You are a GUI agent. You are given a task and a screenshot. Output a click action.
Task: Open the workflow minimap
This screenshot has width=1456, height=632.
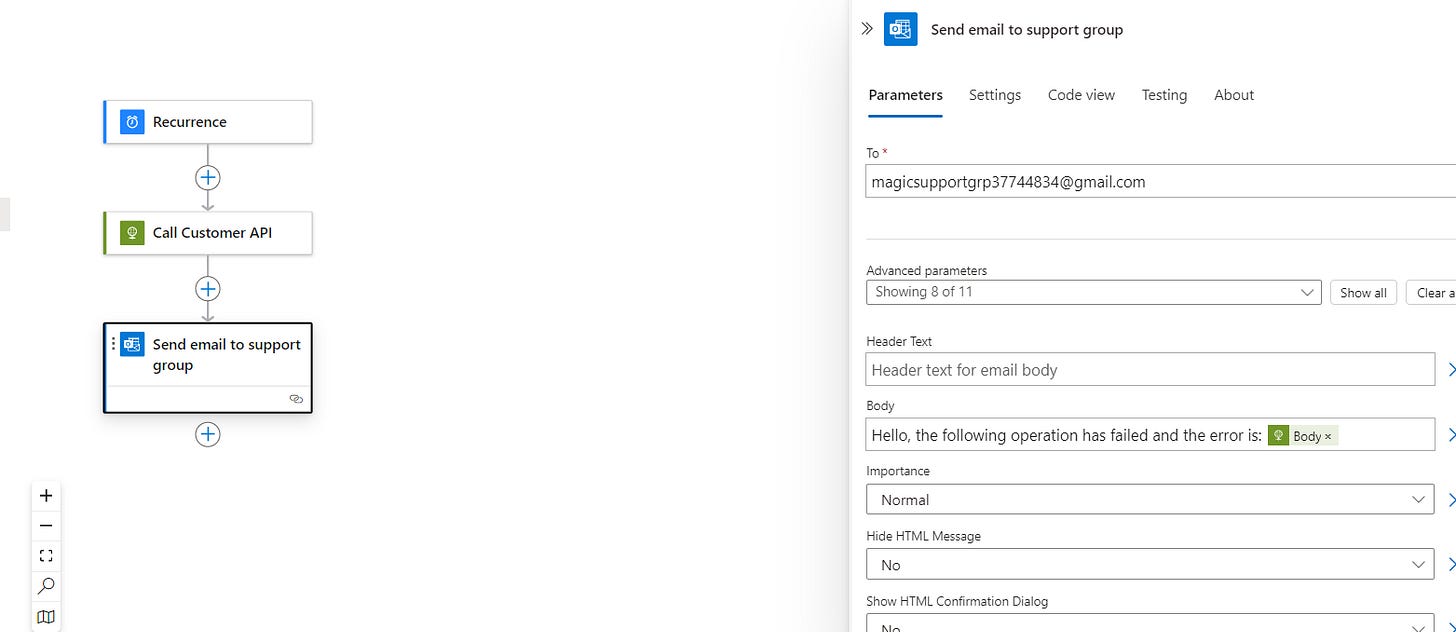(x=46, y=616)
